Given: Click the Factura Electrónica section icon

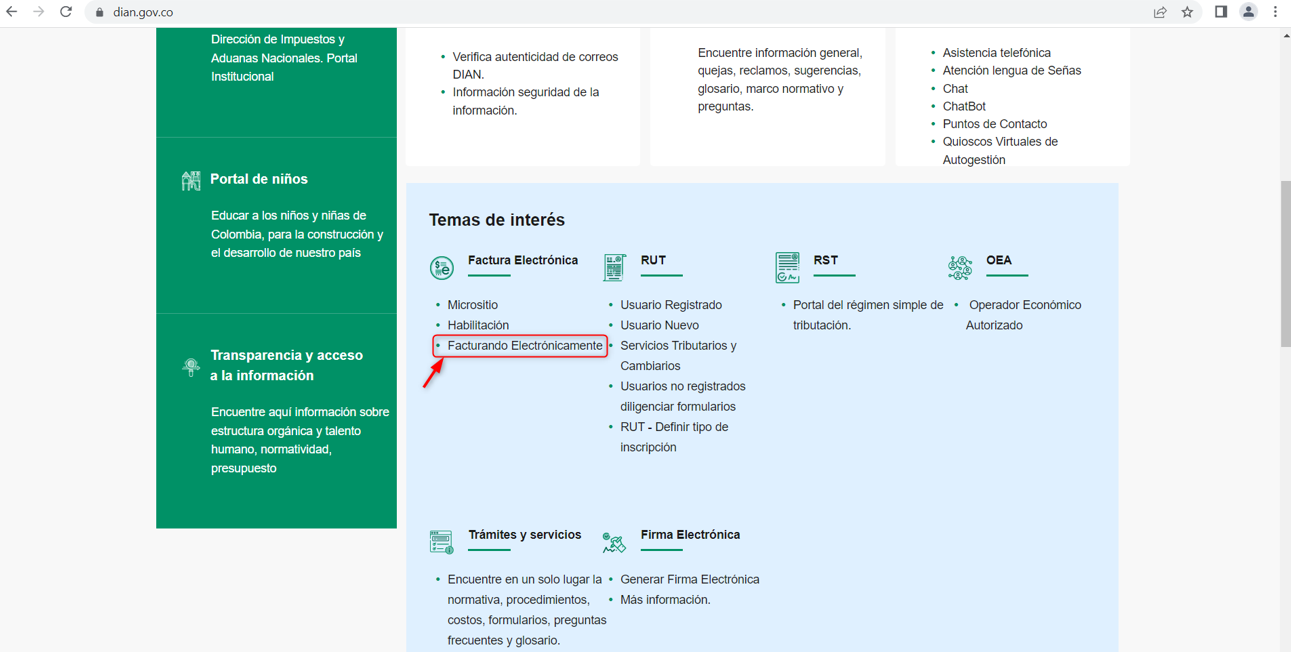Looking at the screenshot, I should 441,268.
